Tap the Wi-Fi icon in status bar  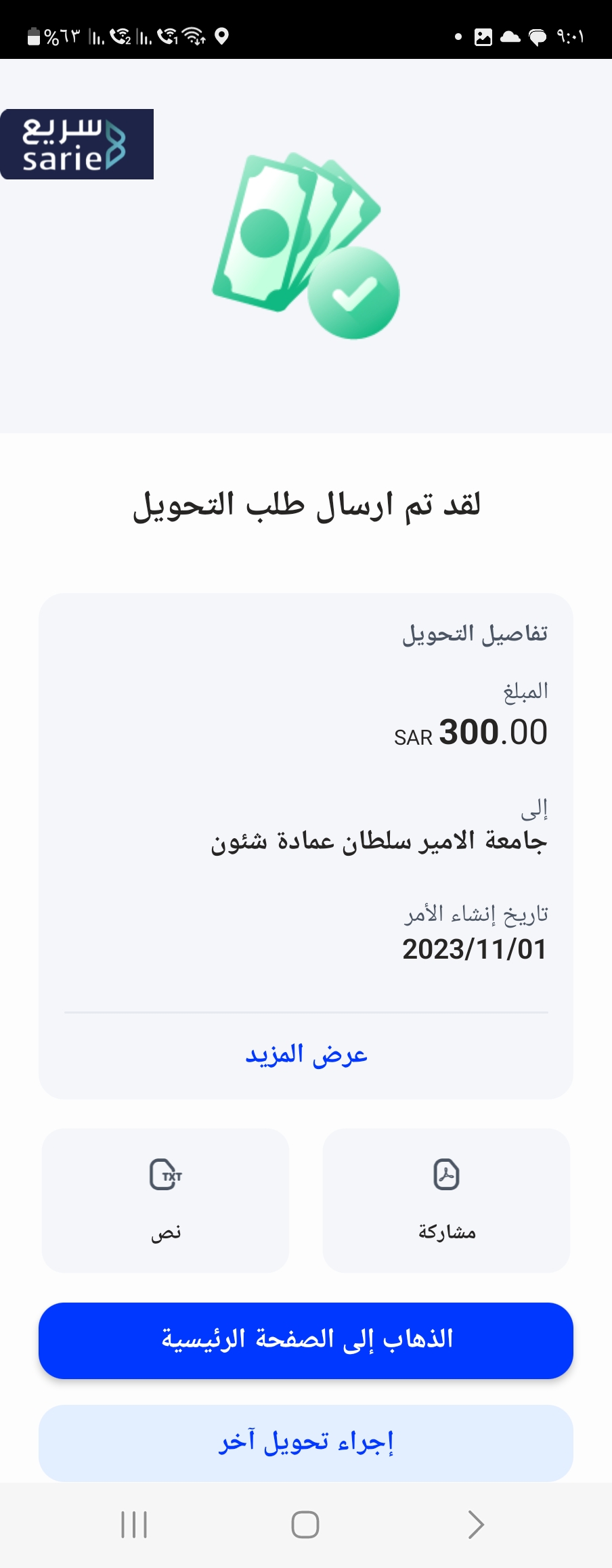194,36
